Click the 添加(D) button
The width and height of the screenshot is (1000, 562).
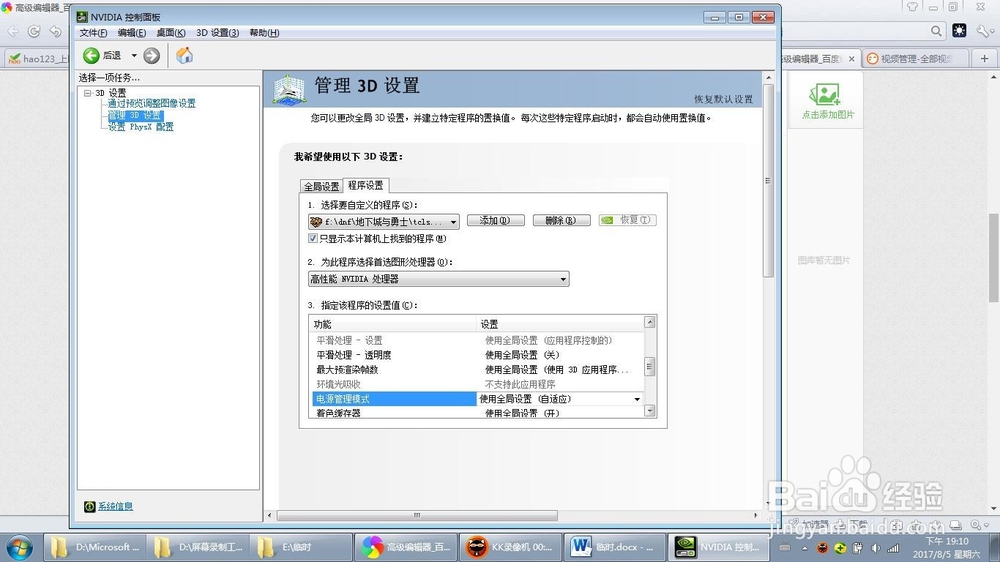tap(496, 220)
